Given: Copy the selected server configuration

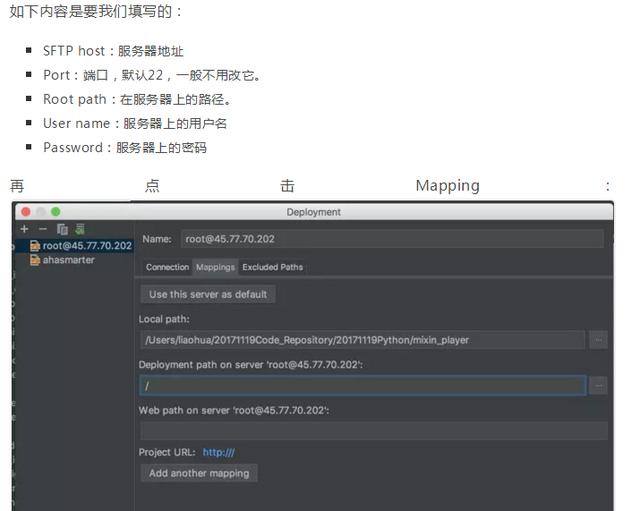Looking at the screenshot, I should (62, 229).
